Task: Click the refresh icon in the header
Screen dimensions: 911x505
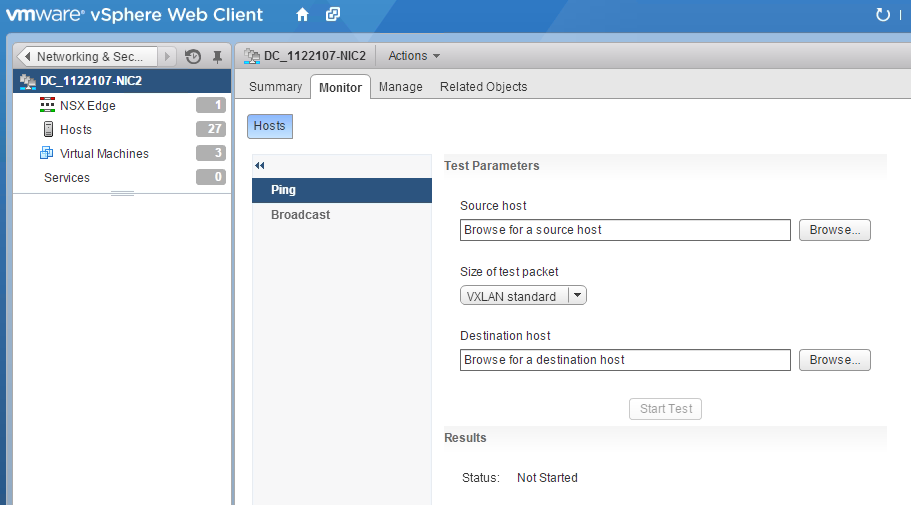Action: 883,15
